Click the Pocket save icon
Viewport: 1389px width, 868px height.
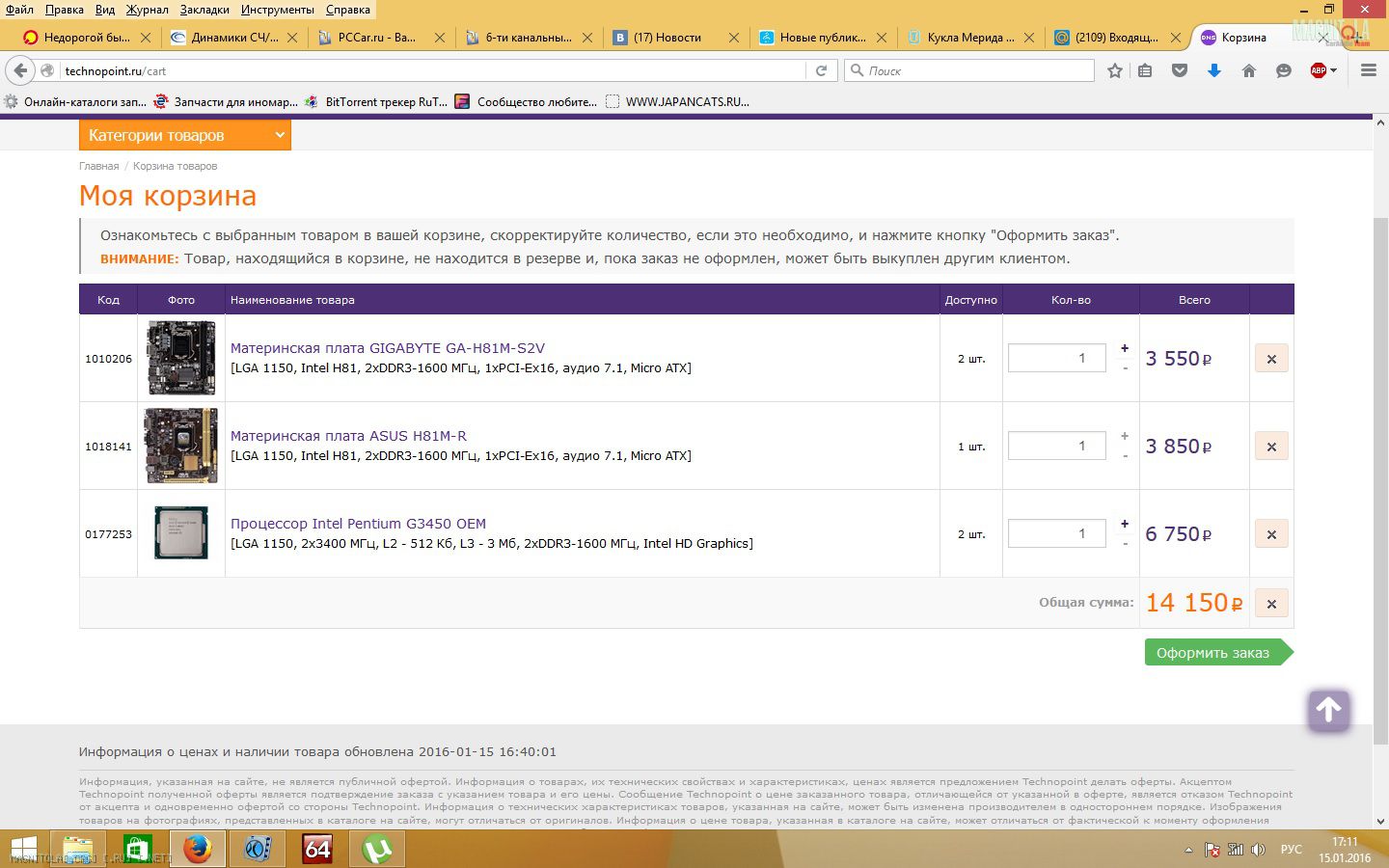click(1179, 70)
